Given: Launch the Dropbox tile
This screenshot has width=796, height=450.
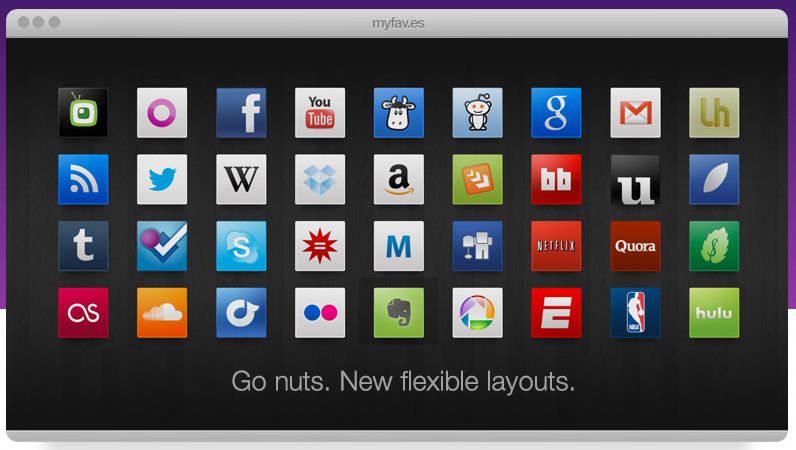Looking at the screenshot, I should click(x=320, y=179).
